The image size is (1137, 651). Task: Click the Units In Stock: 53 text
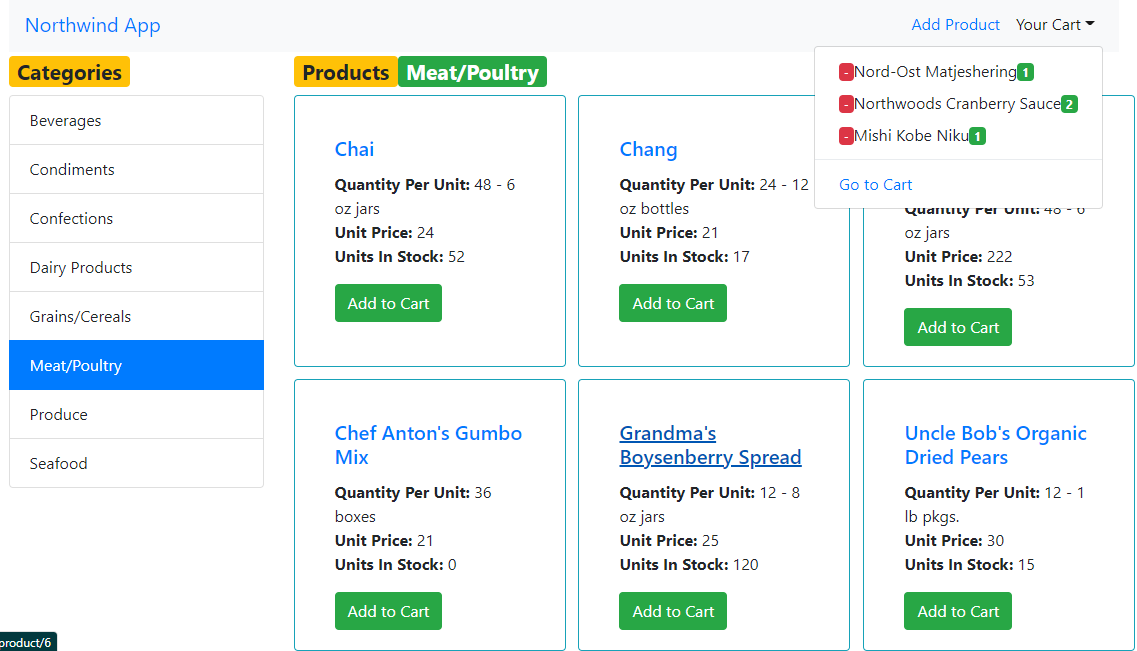pyautogui.click(x=969, y=281)
